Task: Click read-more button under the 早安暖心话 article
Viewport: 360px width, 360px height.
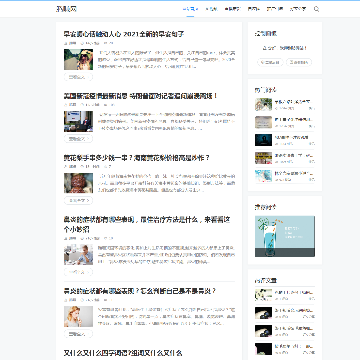Action: click(x=78, y=77)
